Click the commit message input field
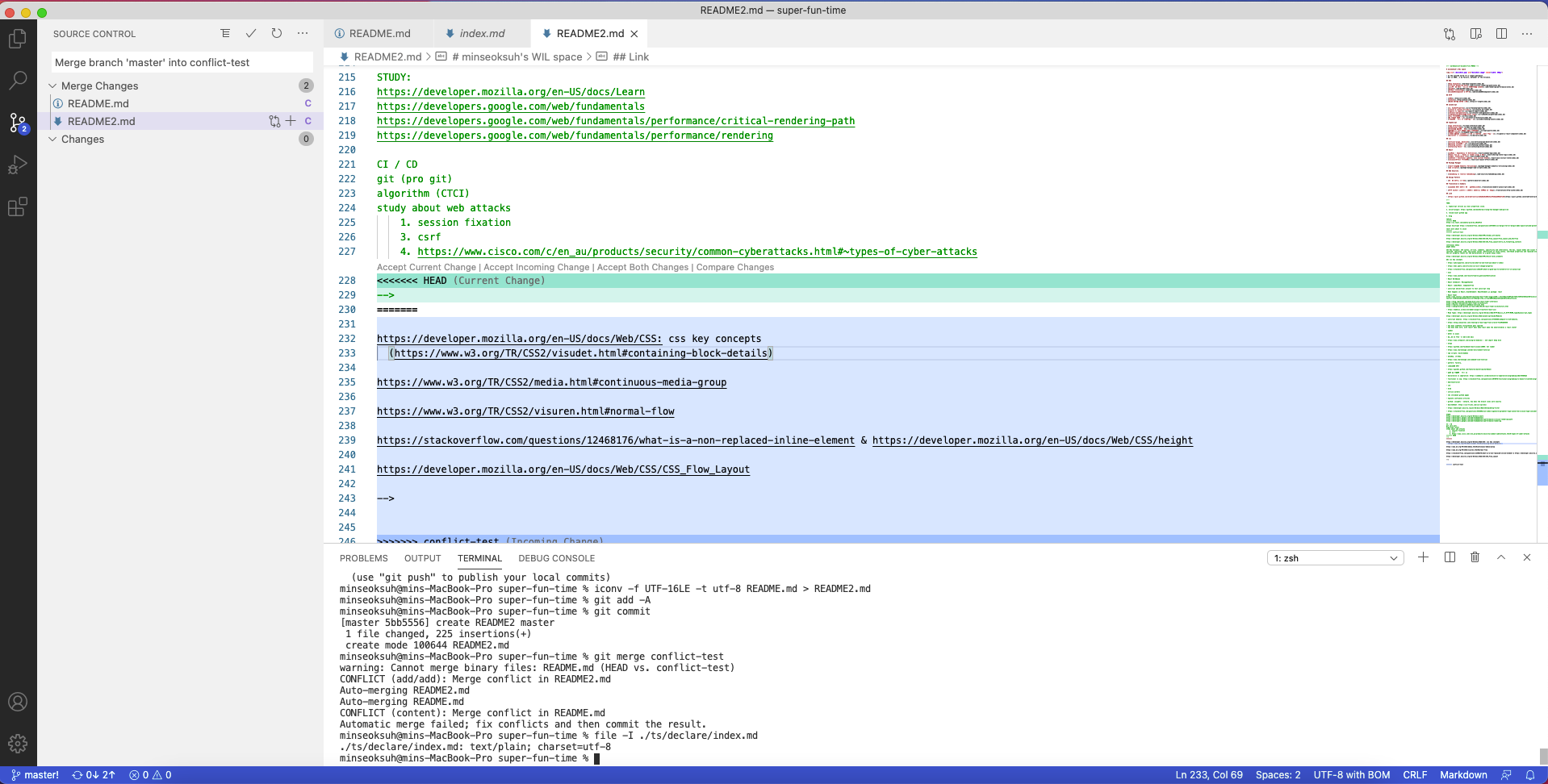The image size is (1548, 784). pyautogui.click(x=182, y=62)
